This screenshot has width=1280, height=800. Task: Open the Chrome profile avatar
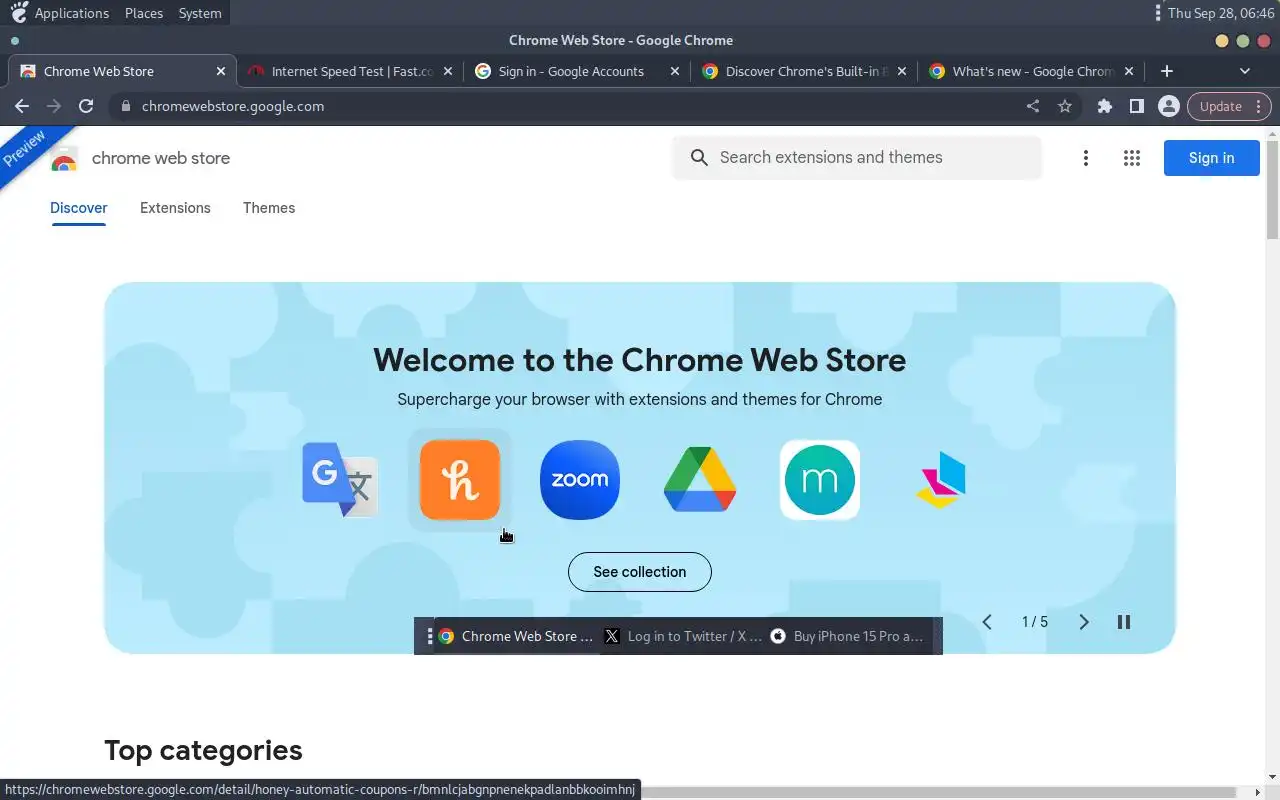pos(1168,106)
